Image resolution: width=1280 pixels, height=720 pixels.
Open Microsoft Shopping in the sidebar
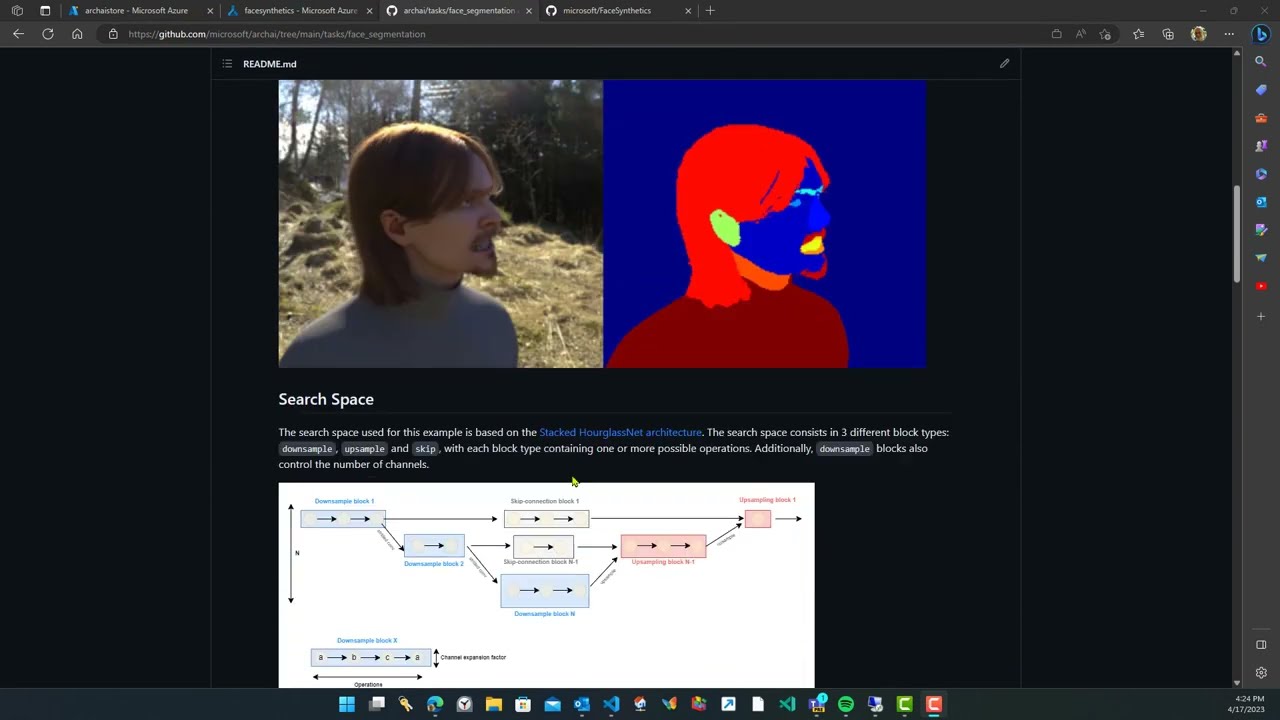tap(1260, 90)
